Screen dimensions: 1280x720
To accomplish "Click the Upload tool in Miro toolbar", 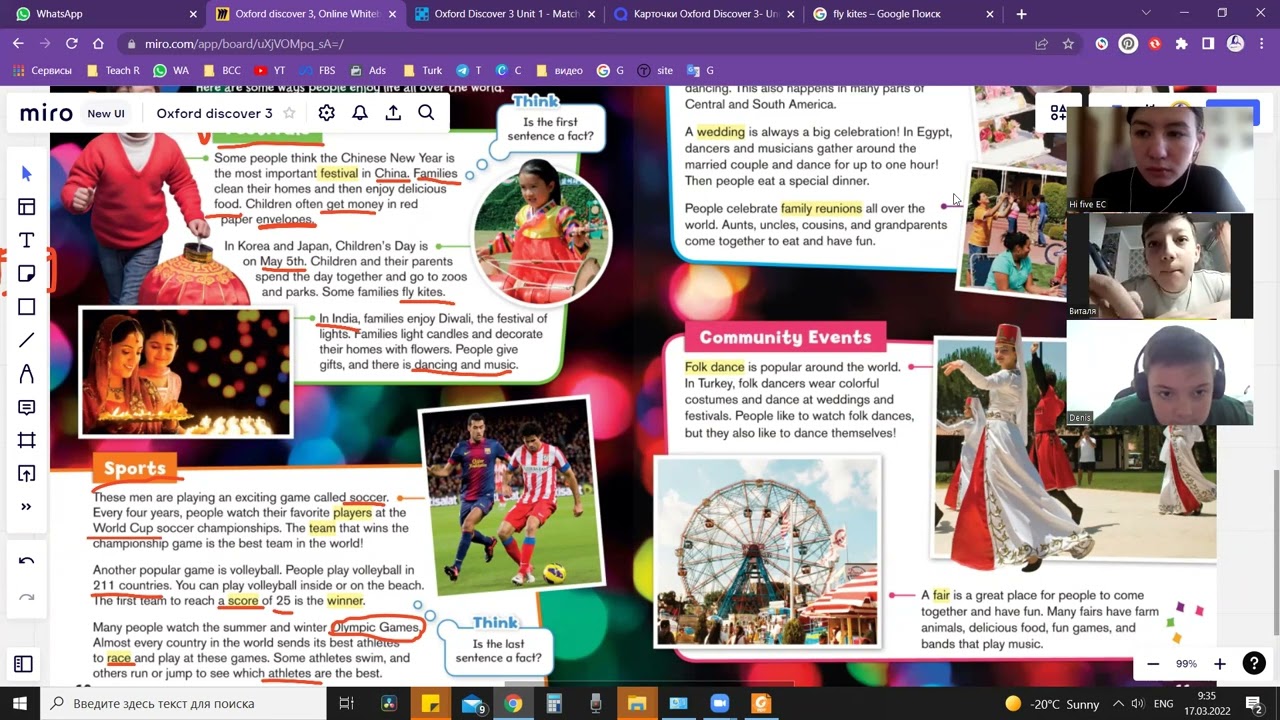I will pos(27,474).
